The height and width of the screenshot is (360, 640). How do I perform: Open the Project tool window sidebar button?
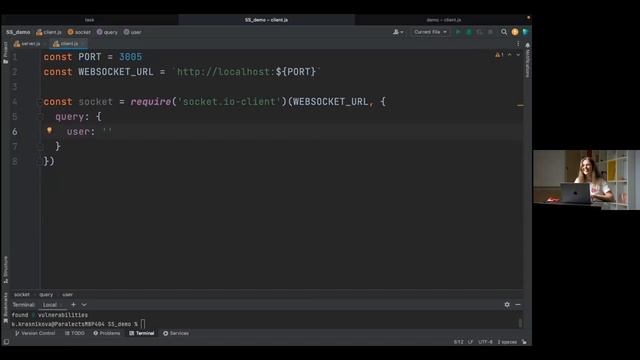point(5,52)
